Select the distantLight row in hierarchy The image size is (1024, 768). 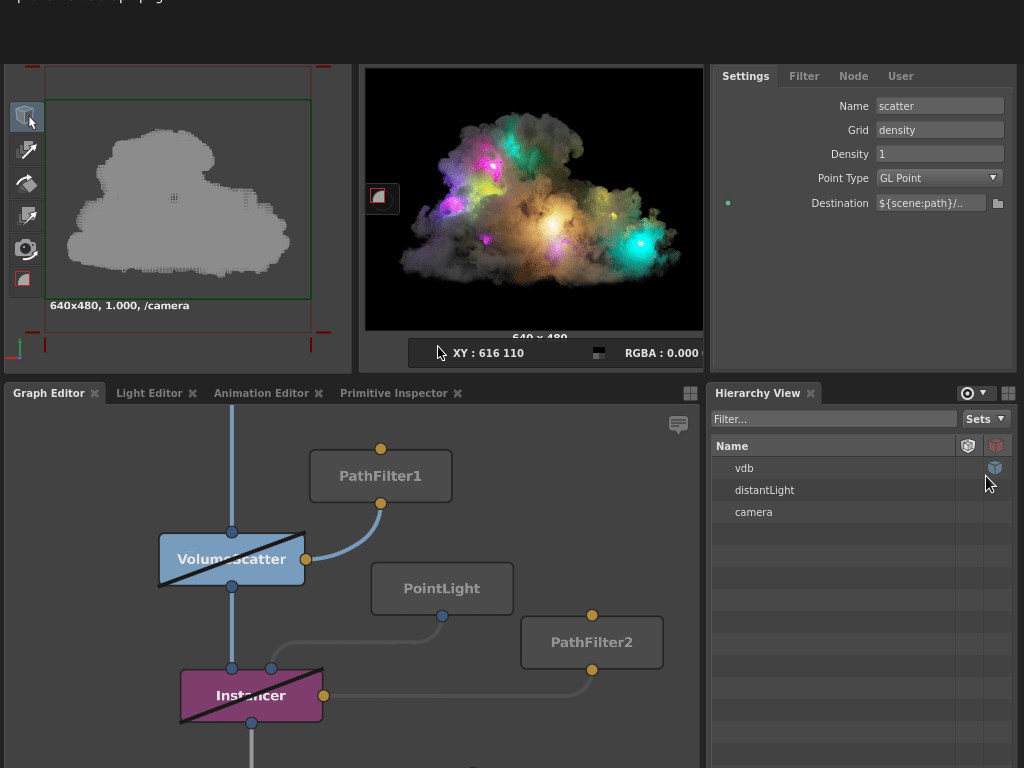point(861,490)
